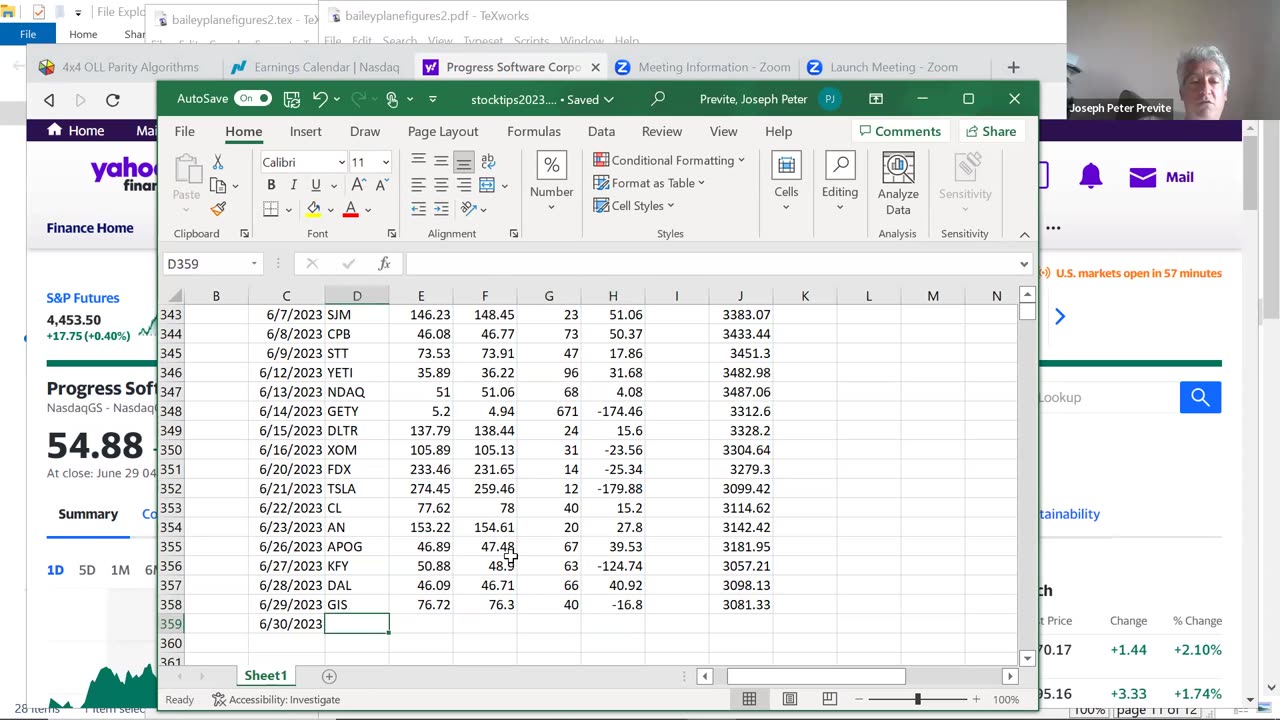Click Accessibility: Investigate status
1280x720 pixels.
276,699
